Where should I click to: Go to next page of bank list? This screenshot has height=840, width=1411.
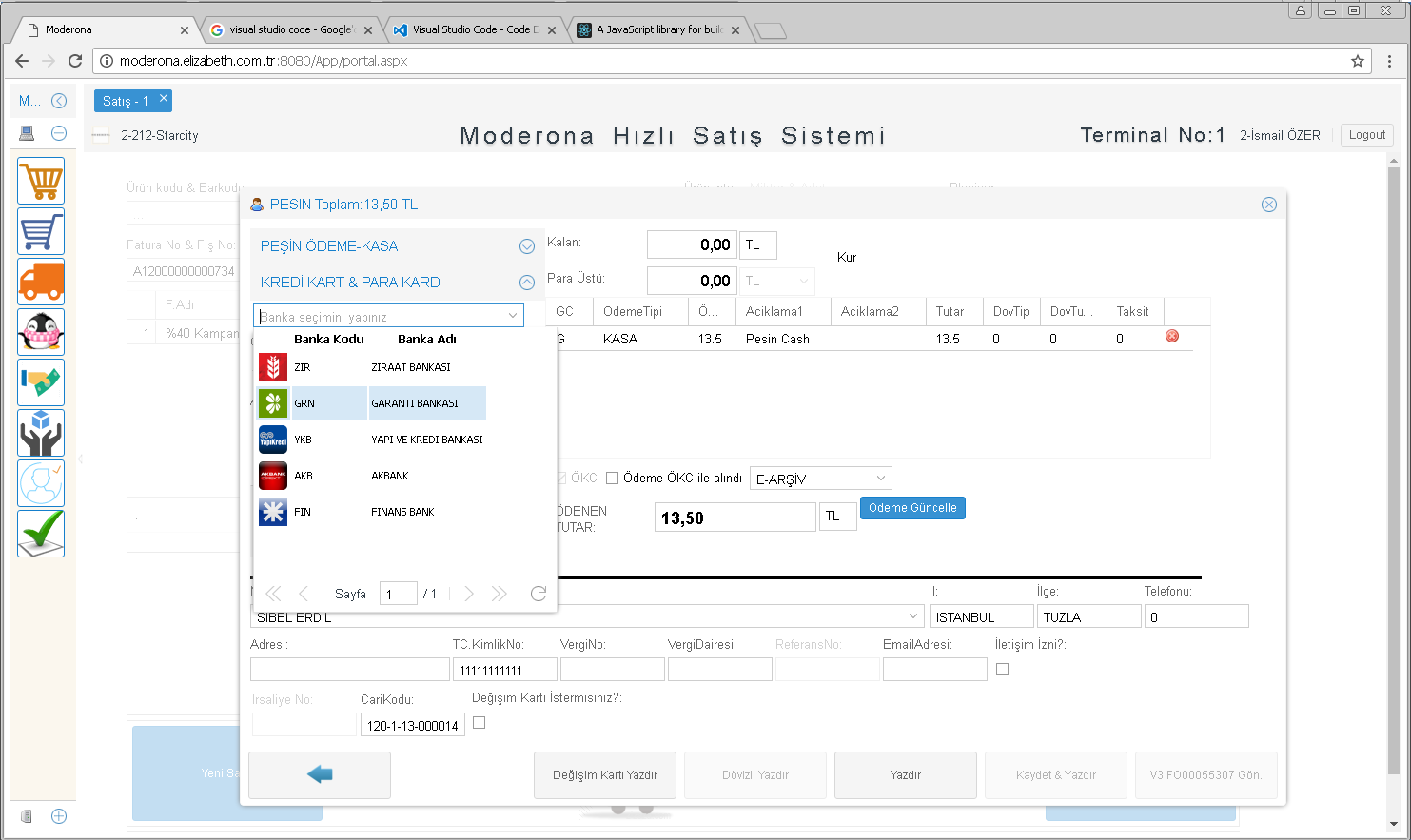coord(469,594)
